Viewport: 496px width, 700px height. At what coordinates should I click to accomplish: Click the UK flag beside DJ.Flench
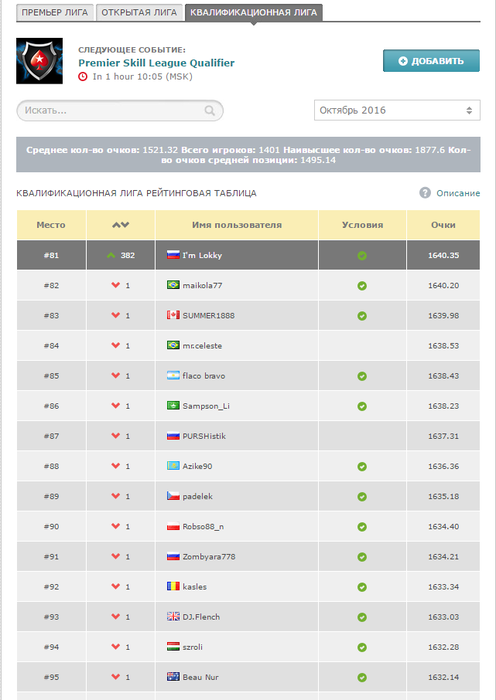point(173,617)
